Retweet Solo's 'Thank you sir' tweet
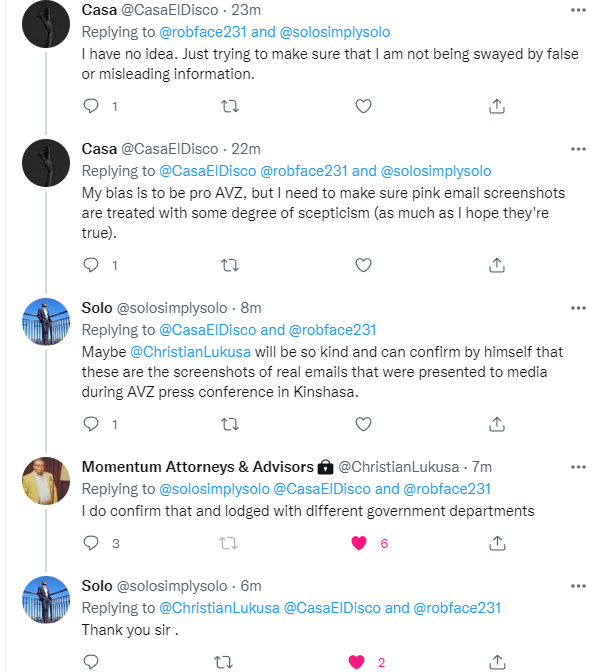 pos(223,662)
